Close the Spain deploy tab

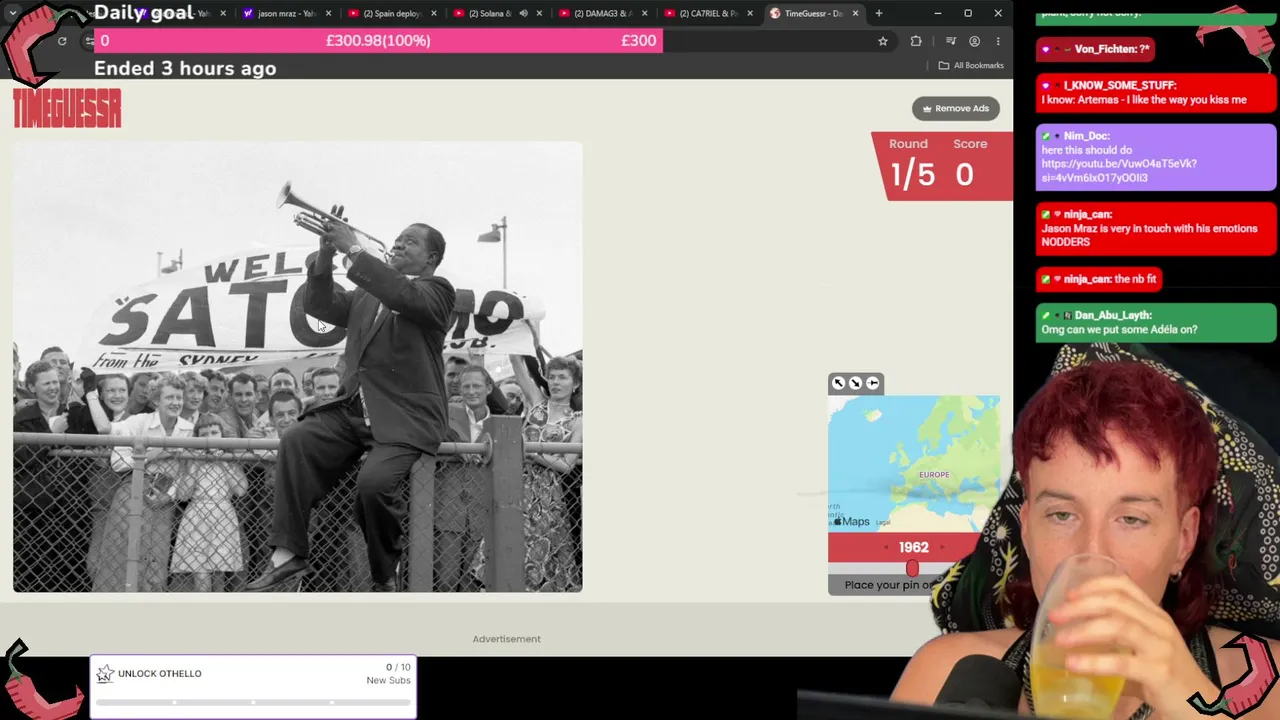[x=433, y=13]
